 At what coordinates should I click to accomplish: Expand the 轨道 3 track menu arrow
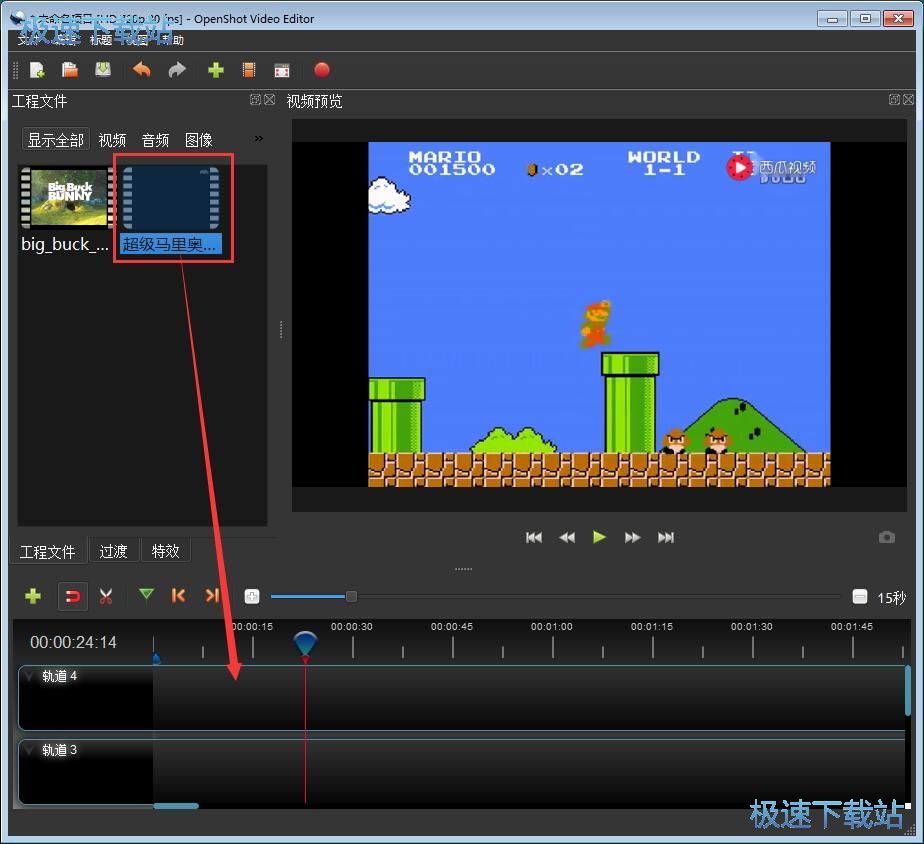click(x=29, y=750)
